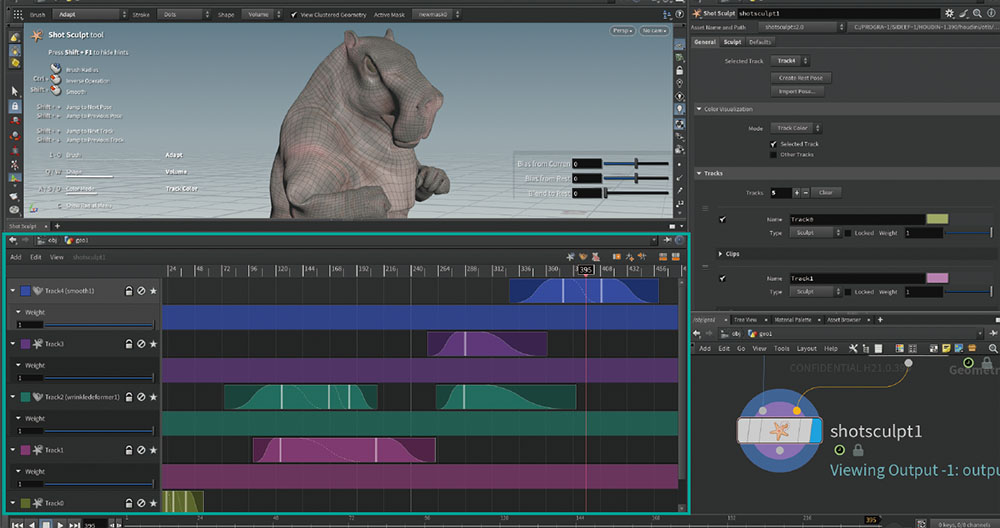This screenshot has height=528, width=1000.
Task: Click the Track1 name input field
Action: pos(855,278)
